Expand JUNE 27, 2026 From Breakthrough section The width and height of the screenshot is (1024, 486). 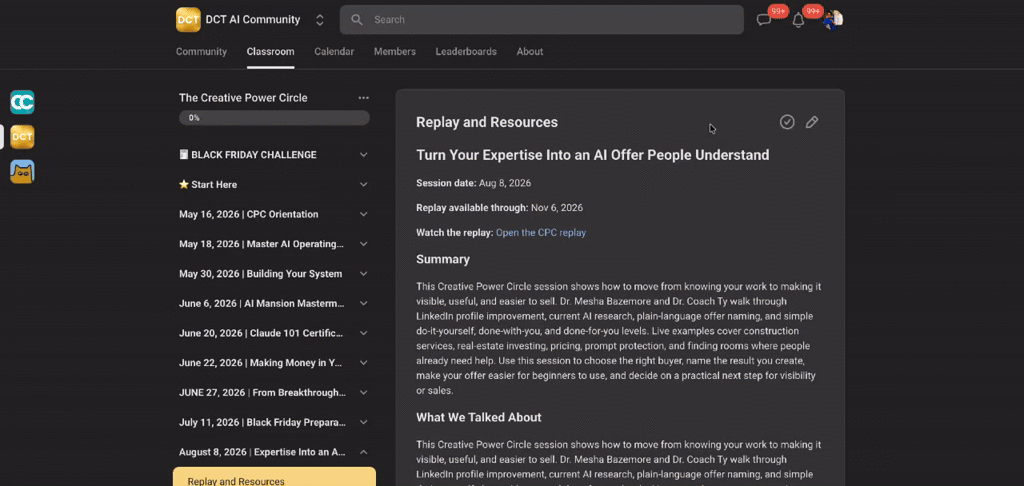point(274,393)
